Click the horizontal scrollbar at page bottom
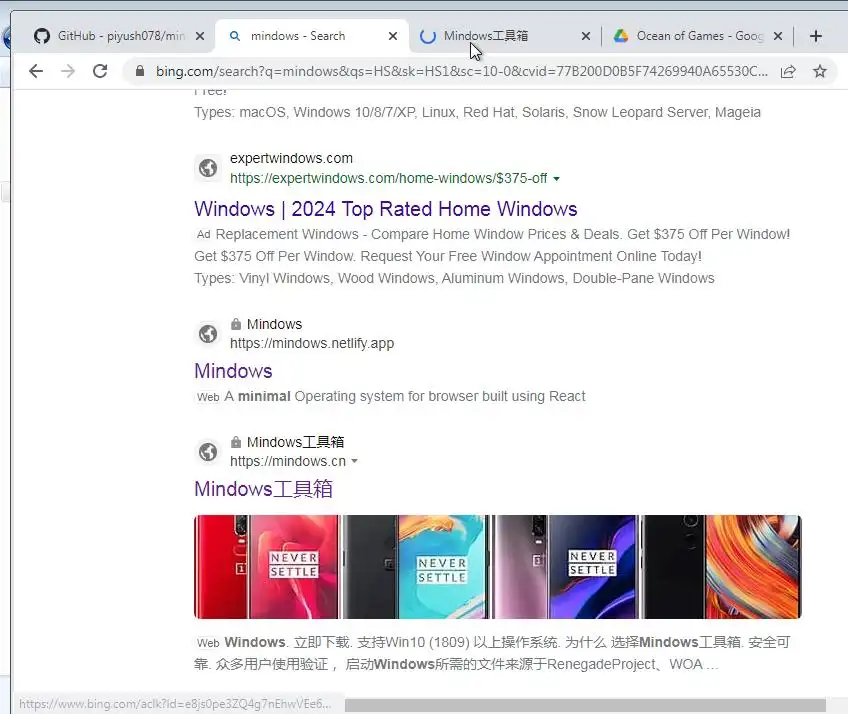This screenshot has width=848, height=714. click(585, 705)
